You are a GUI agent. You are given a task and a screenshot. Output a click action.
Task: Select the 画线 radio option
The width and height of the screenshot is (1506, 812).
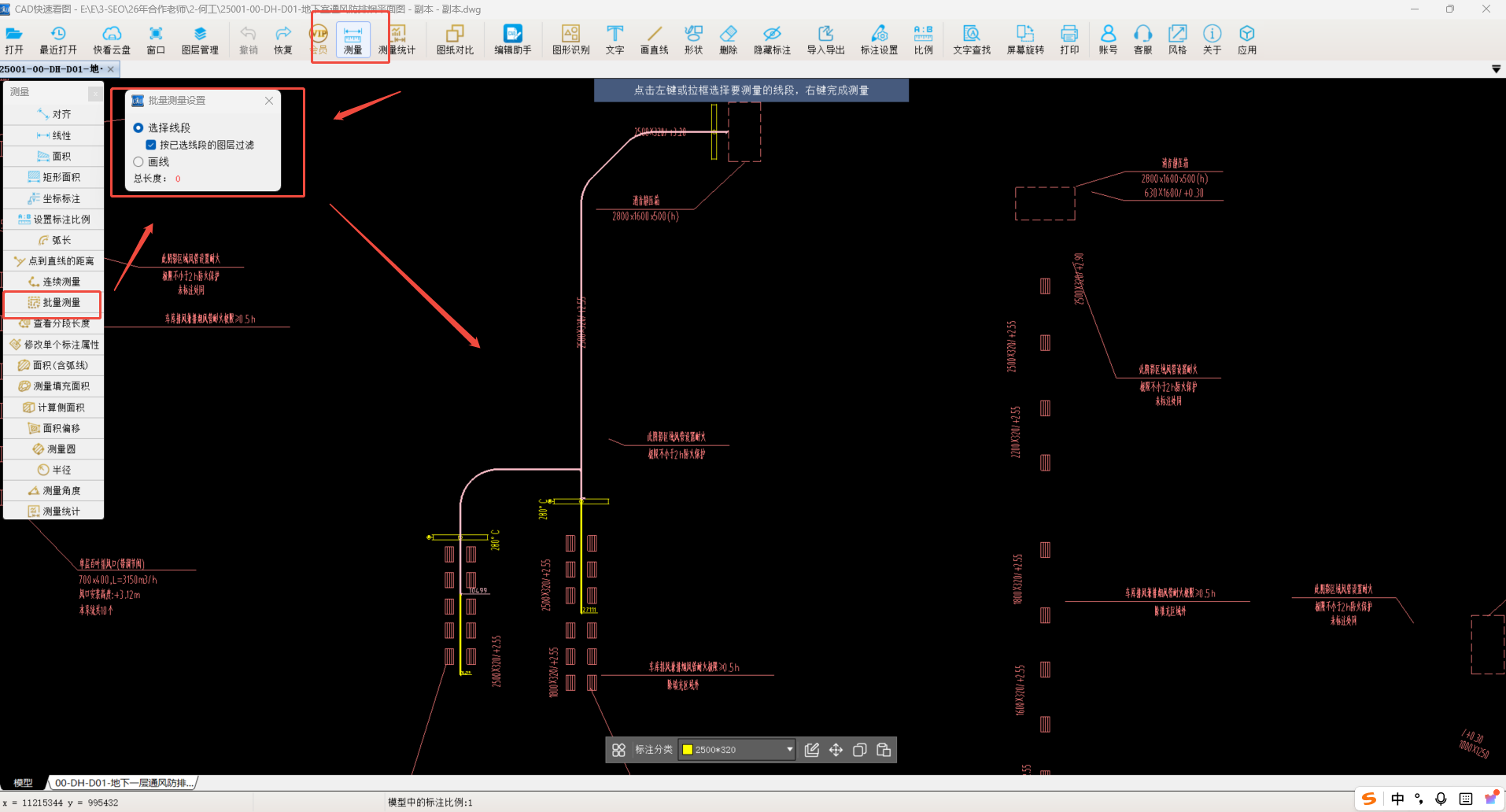tap(138, 162)
